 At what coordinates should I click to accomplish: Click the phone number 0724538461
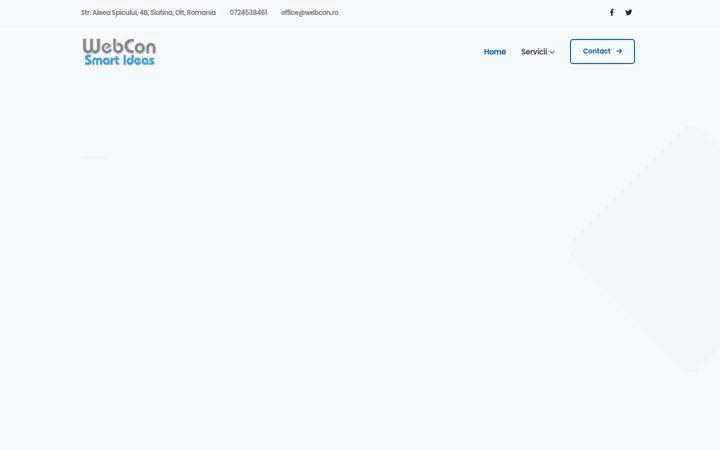tap(248, 12)
